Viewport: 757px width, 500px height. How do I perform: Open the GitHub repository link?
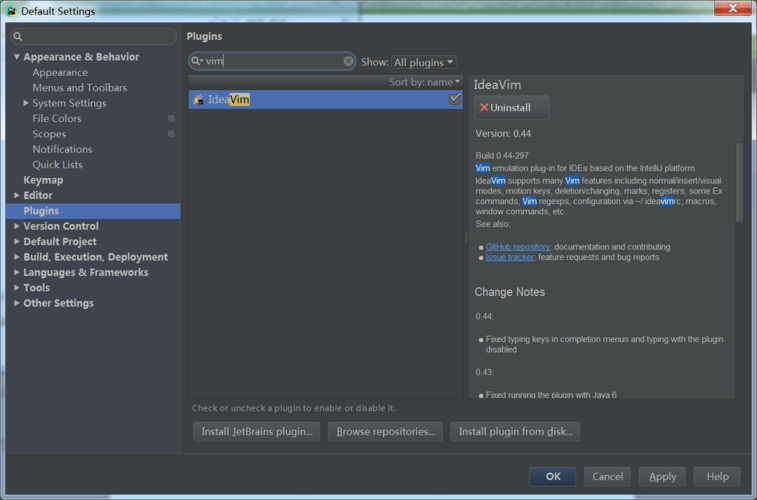pos(518,247)
